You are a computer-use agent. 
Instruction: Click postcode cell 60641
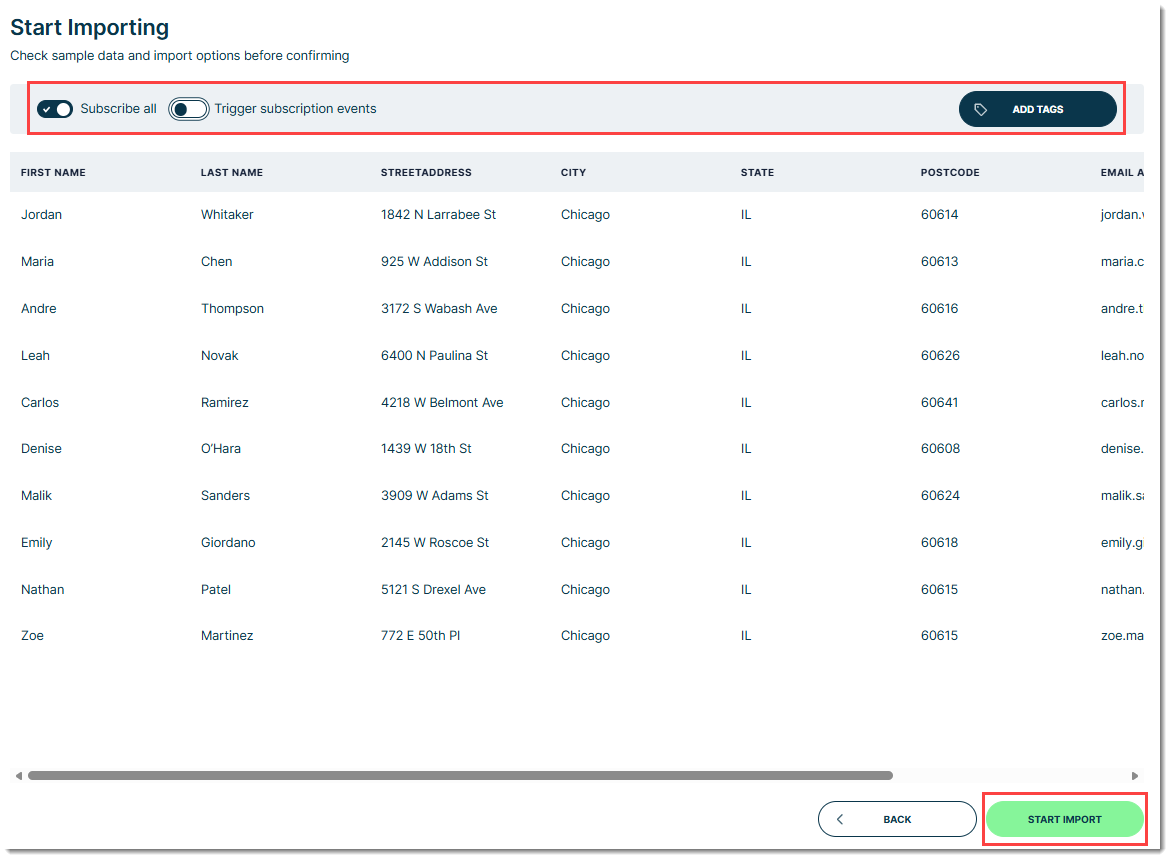pos(939,402)
